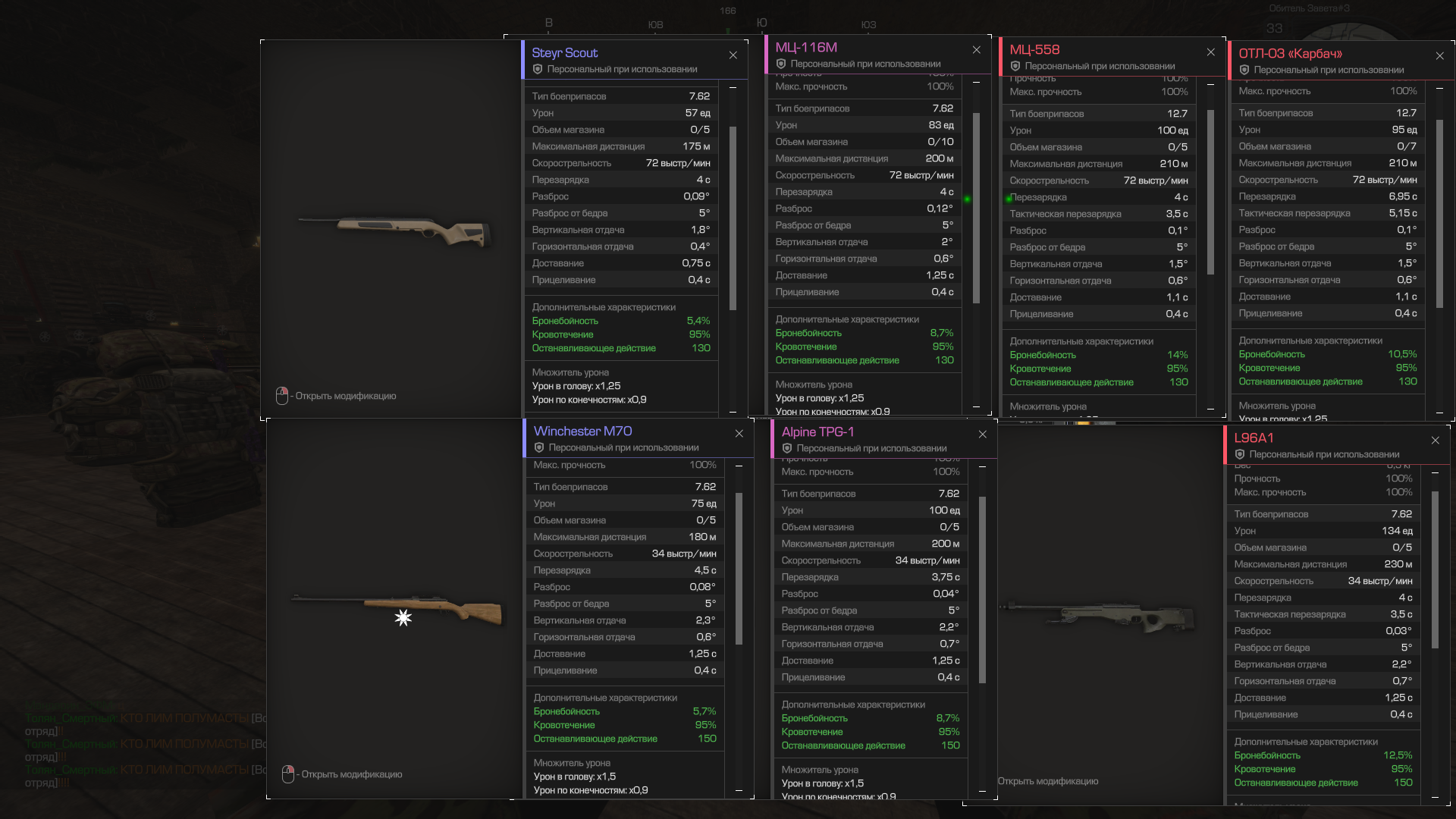Click mouse icon beside Winchester M70 modification hint
Screen dimensions: 1456x819
(x=288, y=774)
